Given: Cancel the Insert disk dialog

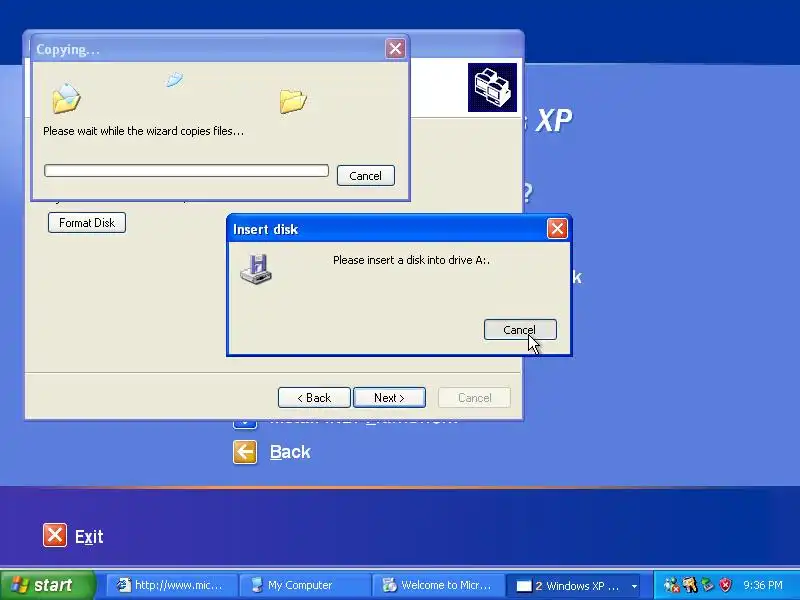Looking at the screenshot, I should [520, 330].
